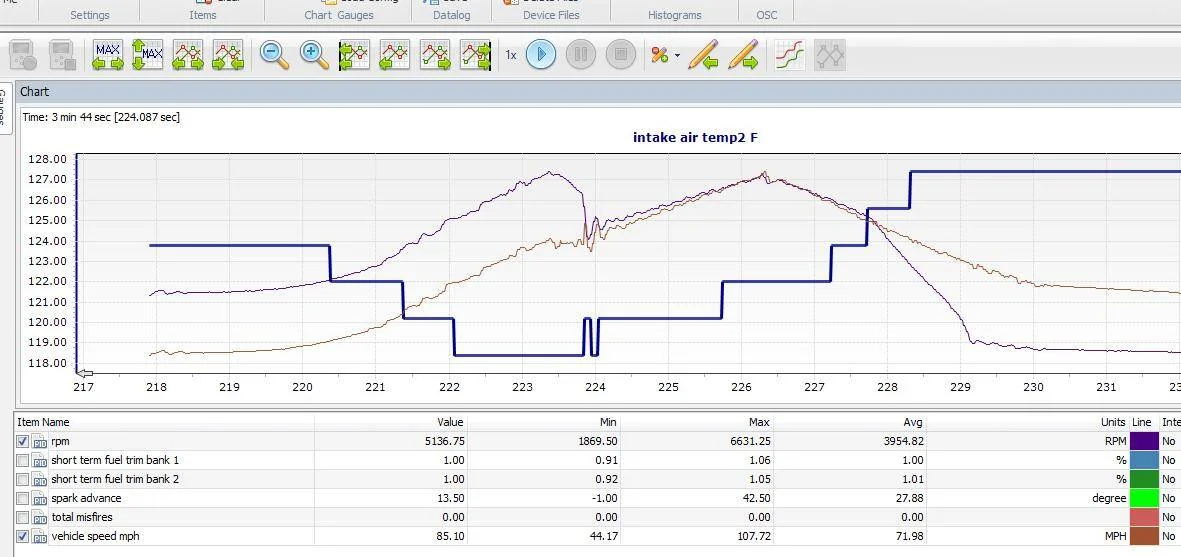Sort by the Value column header
Screen dimensions: 1181x557
coord(450,422)
